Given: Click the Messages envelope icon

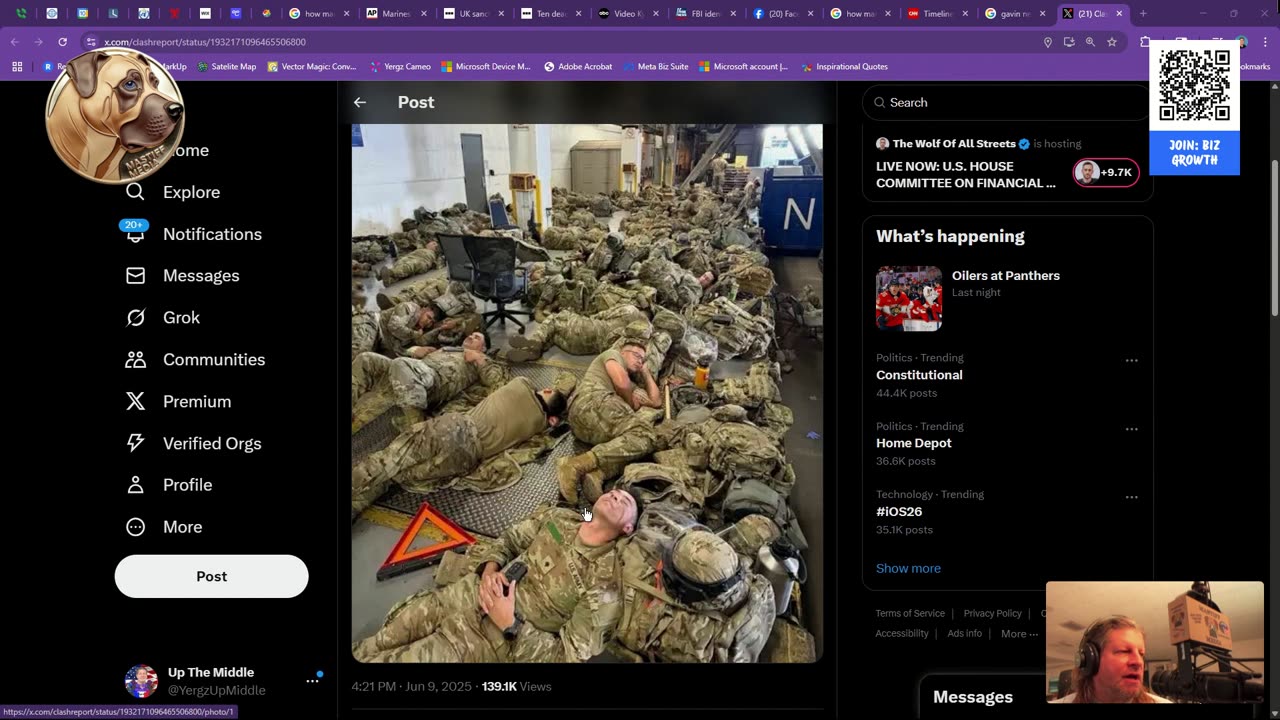Looking at the screenshot, I should (x=136, y=276).
